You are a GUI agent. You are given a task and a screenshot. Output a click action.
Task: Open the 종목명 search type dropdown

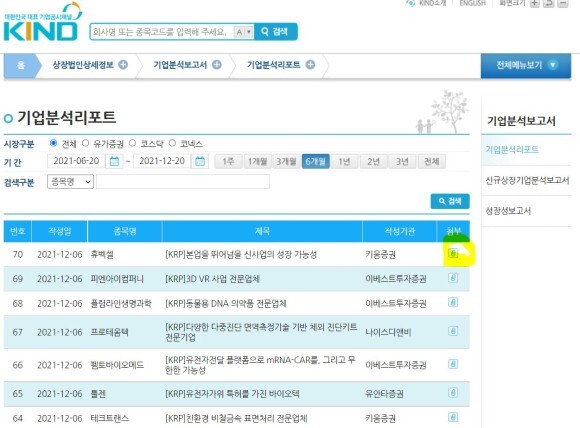(x=70, y=182)
